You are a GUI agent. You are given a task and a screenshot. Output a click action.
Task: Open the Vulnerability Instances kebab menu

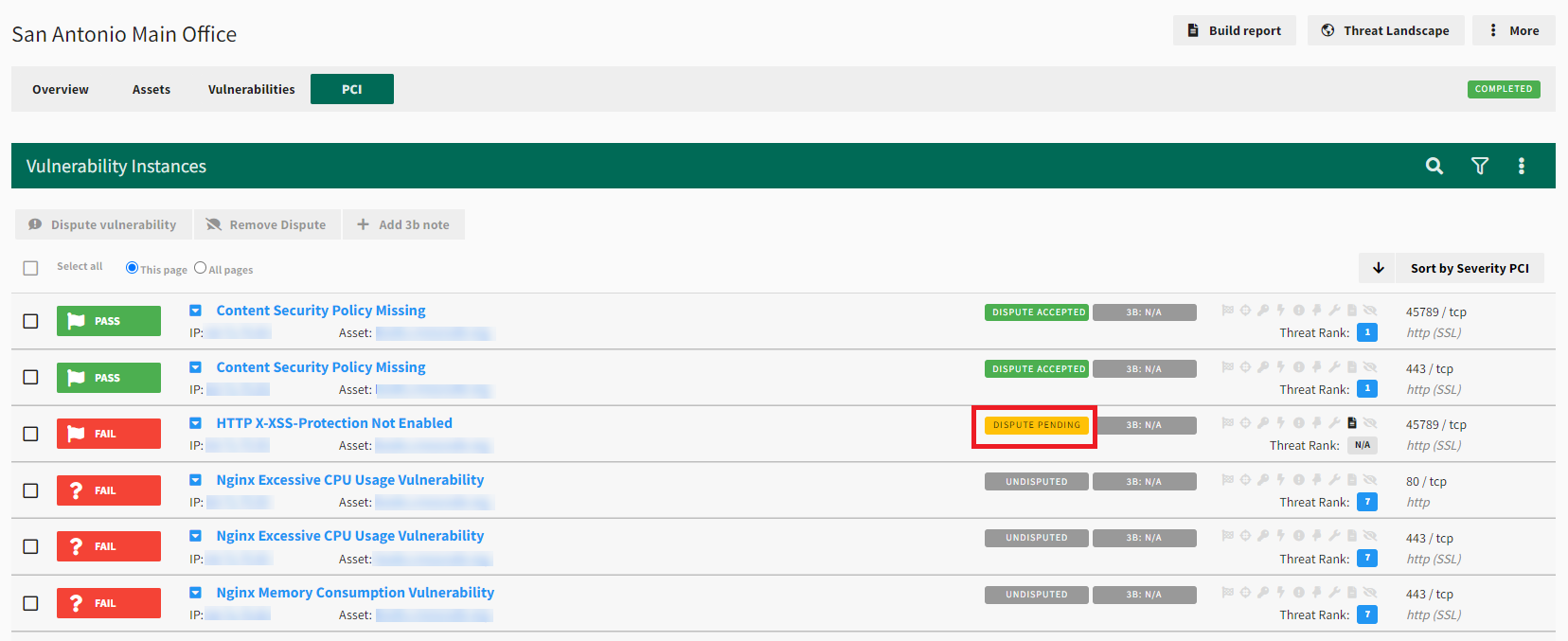point(1522,166)
